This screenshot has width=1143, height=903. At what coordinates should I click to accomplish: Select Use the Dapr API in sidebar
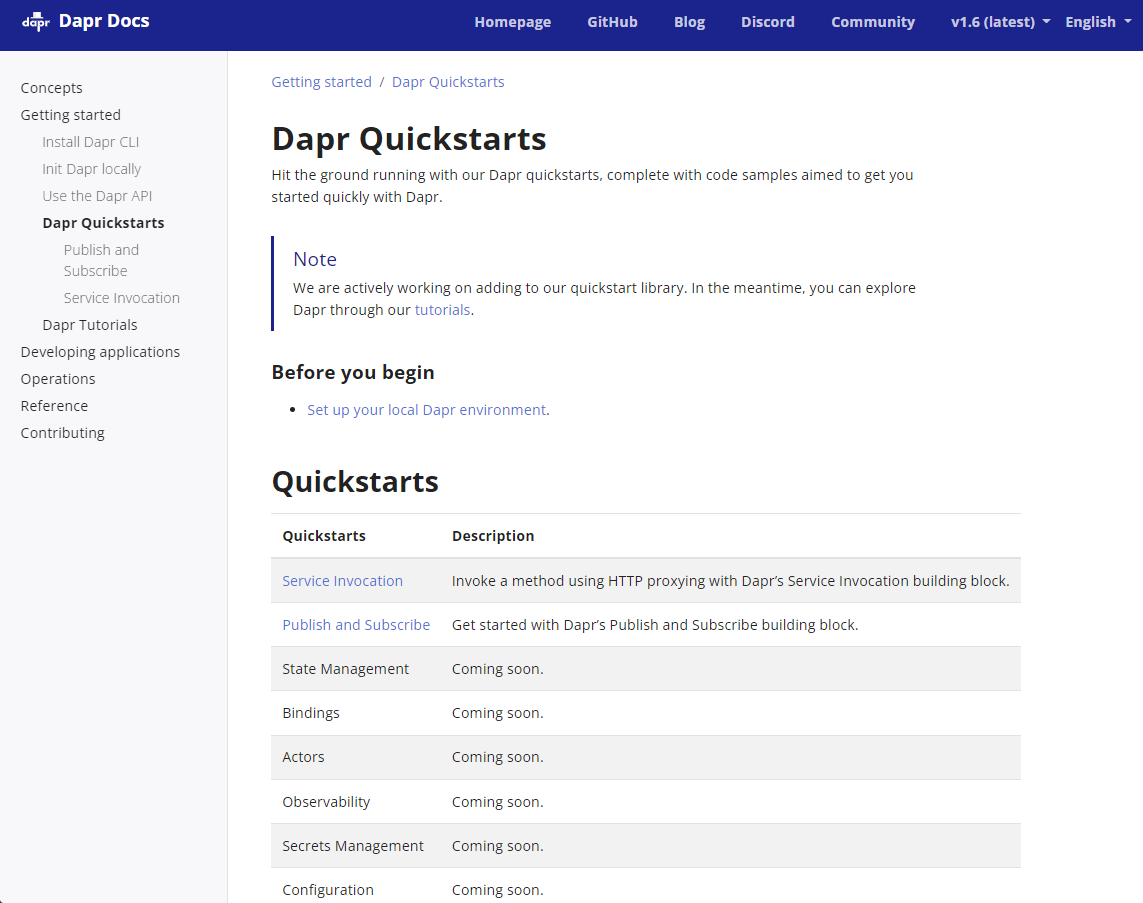pyautogui.click(x=97, y=196)
